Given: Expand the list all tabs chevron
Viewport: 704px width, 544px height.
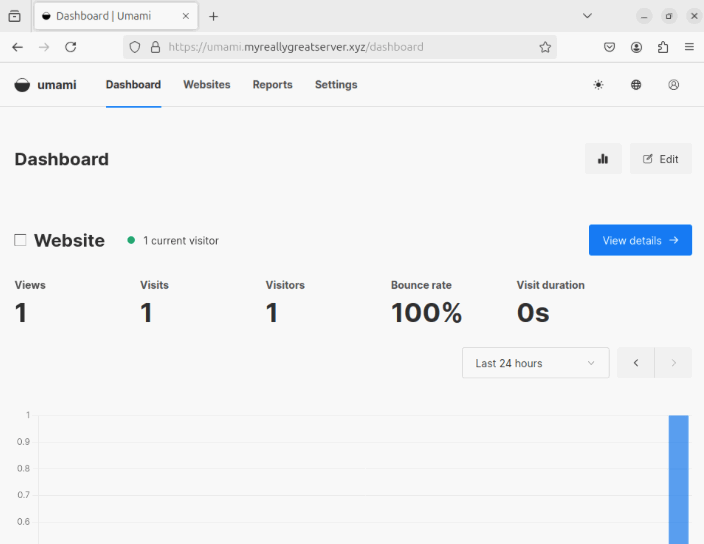Looking at the screenshot, I should (587, 16).
